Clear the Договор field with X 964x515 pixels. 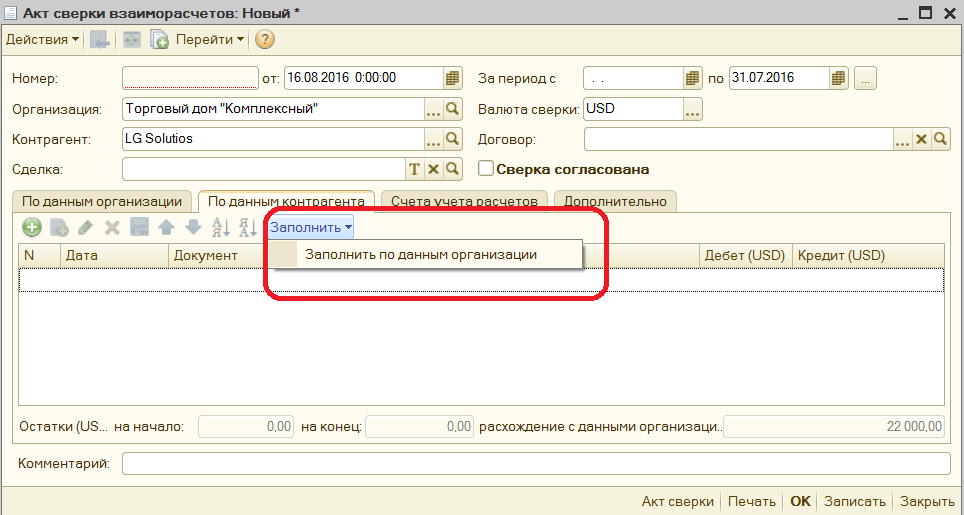click(x=921, y=140)
